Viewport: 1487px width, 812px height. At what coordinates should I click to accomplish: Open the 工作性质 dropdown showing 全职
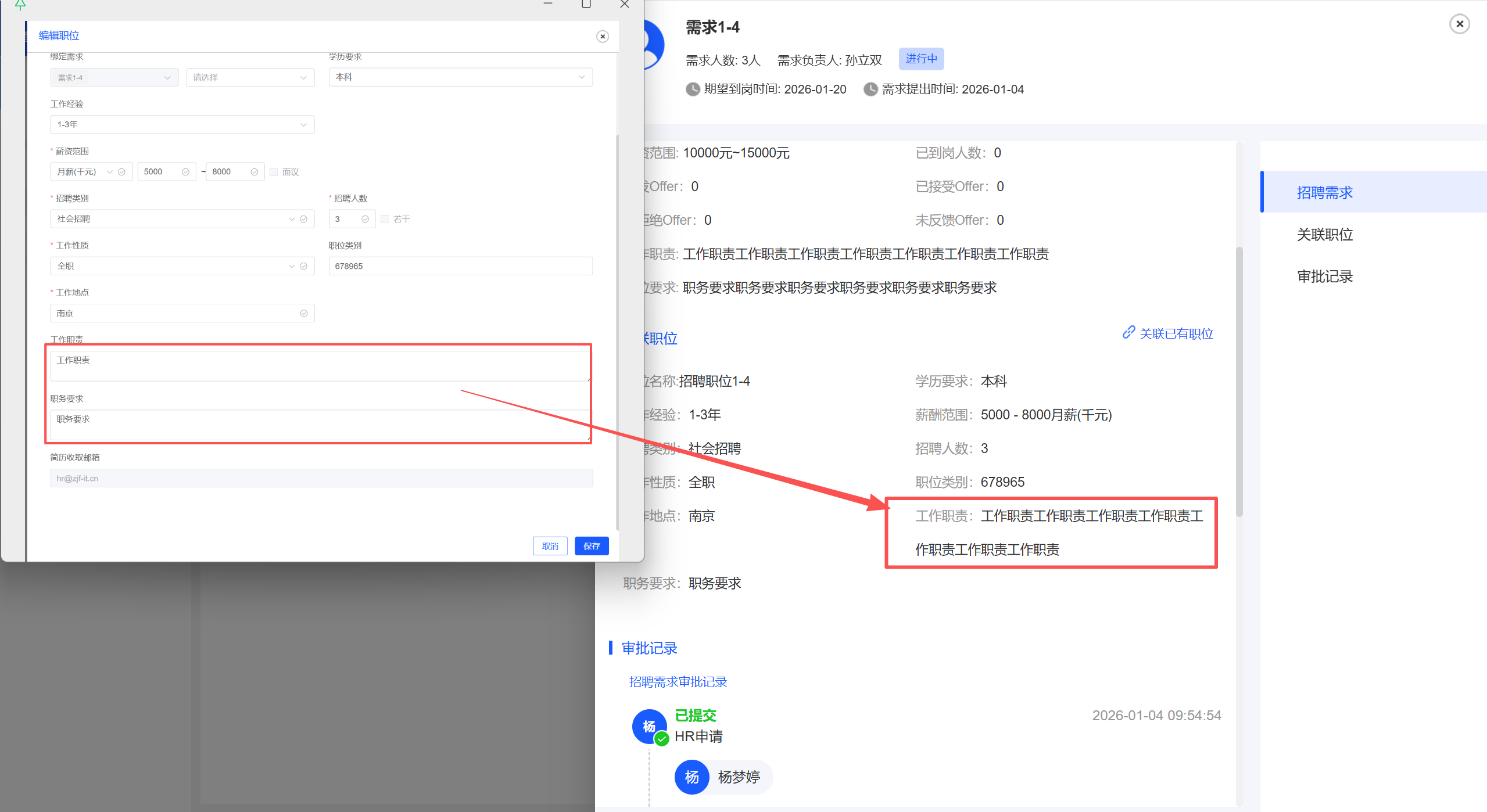pos(174,266)
